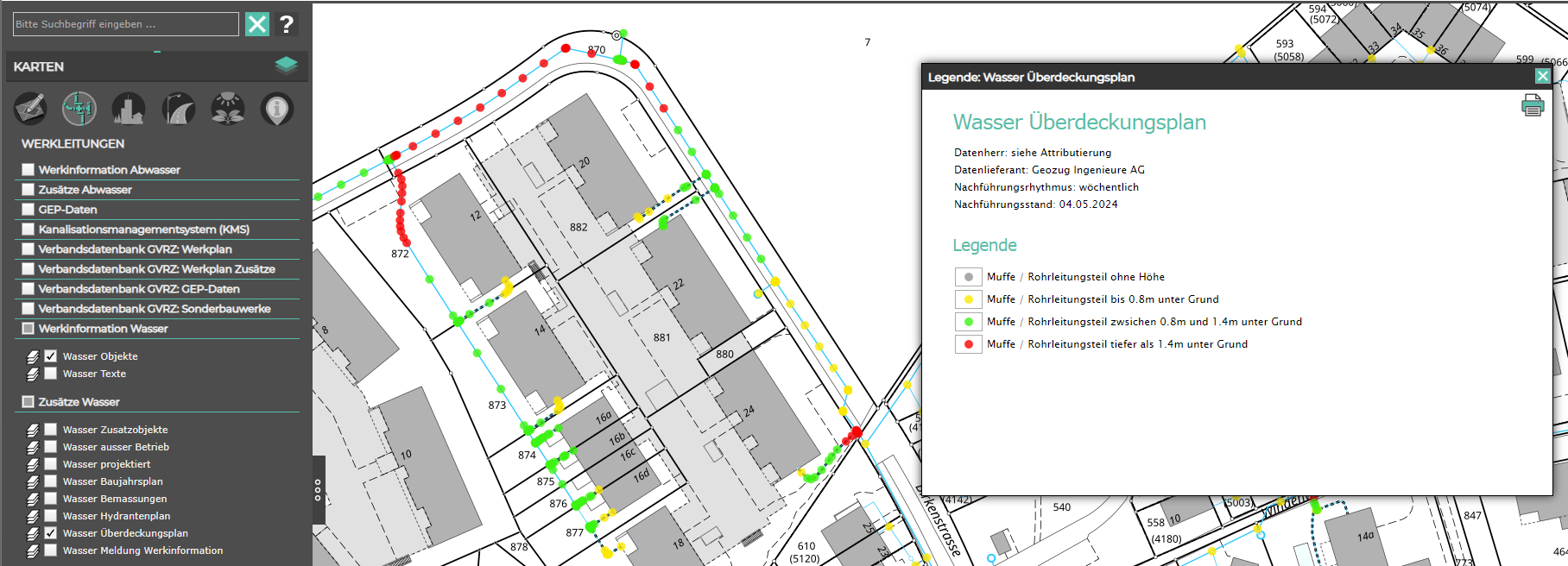Print the legend using printer icon

[x=1533, y=107]
